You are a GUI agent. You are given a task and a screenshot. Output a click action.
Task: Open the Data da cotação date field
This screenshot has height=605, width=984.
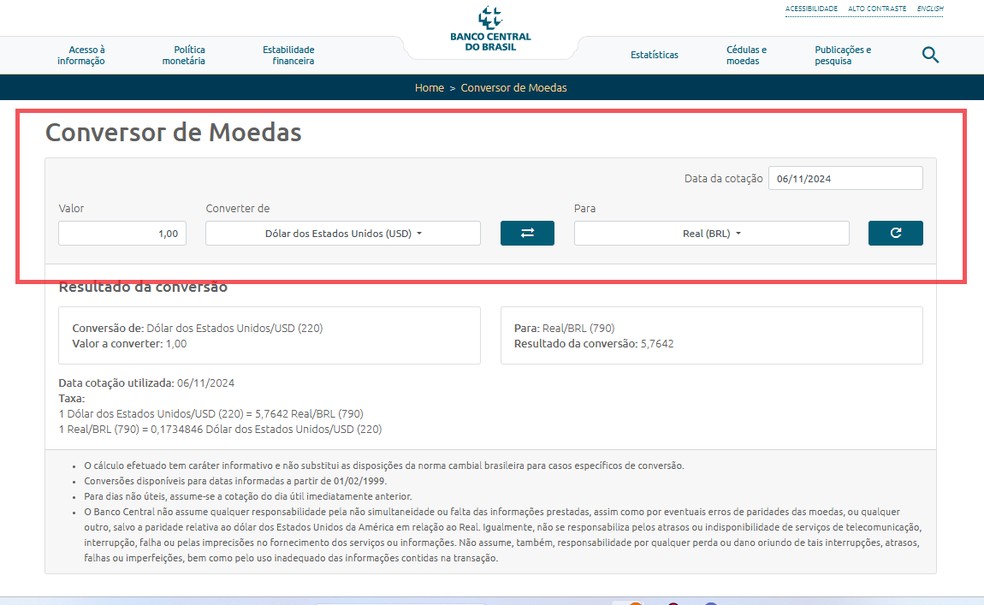pyautogui.click(x=845, y=177)
